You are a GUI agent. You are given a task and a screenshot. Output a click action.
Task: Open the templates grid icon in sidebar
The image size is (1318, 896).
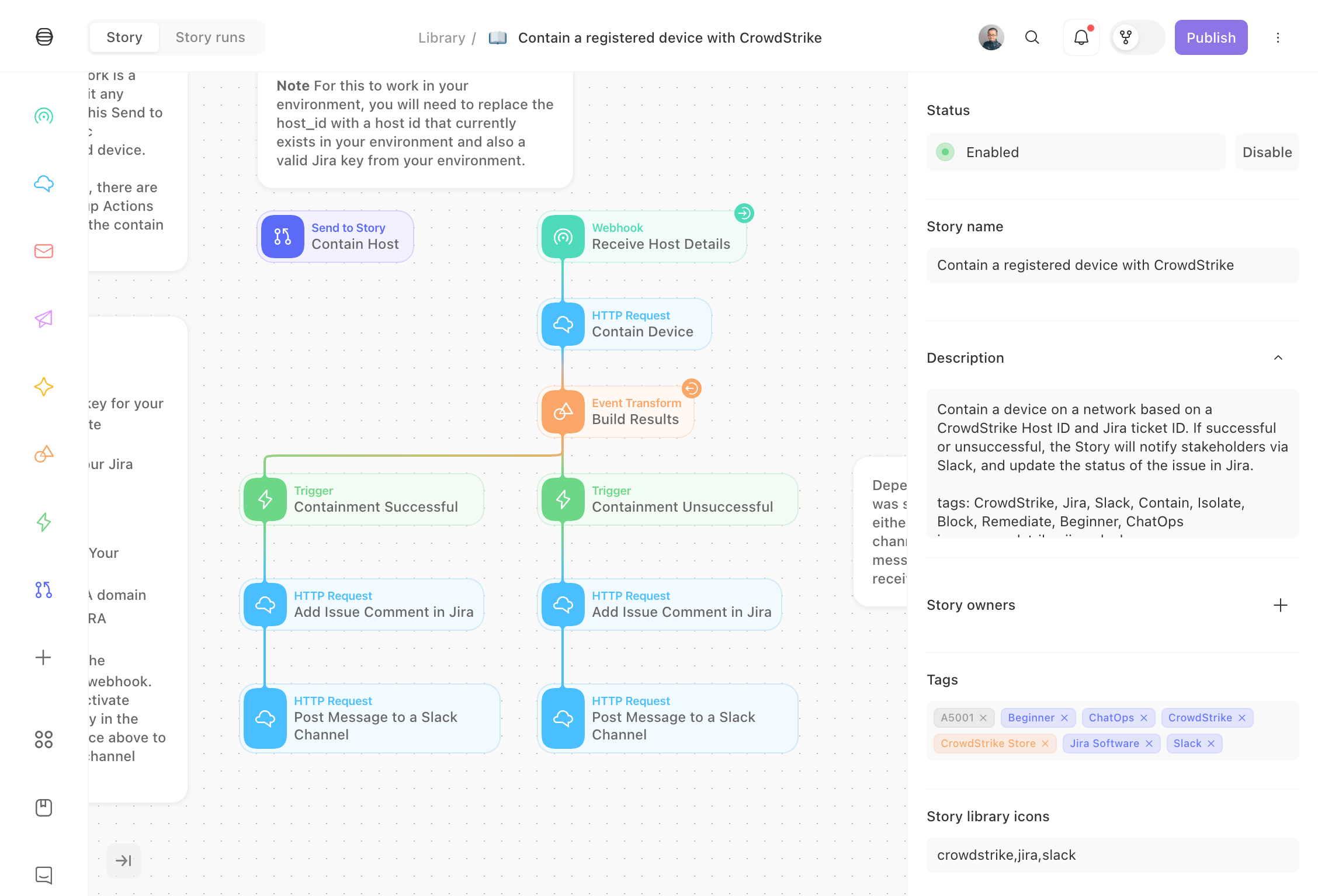[x=44, y=739]
